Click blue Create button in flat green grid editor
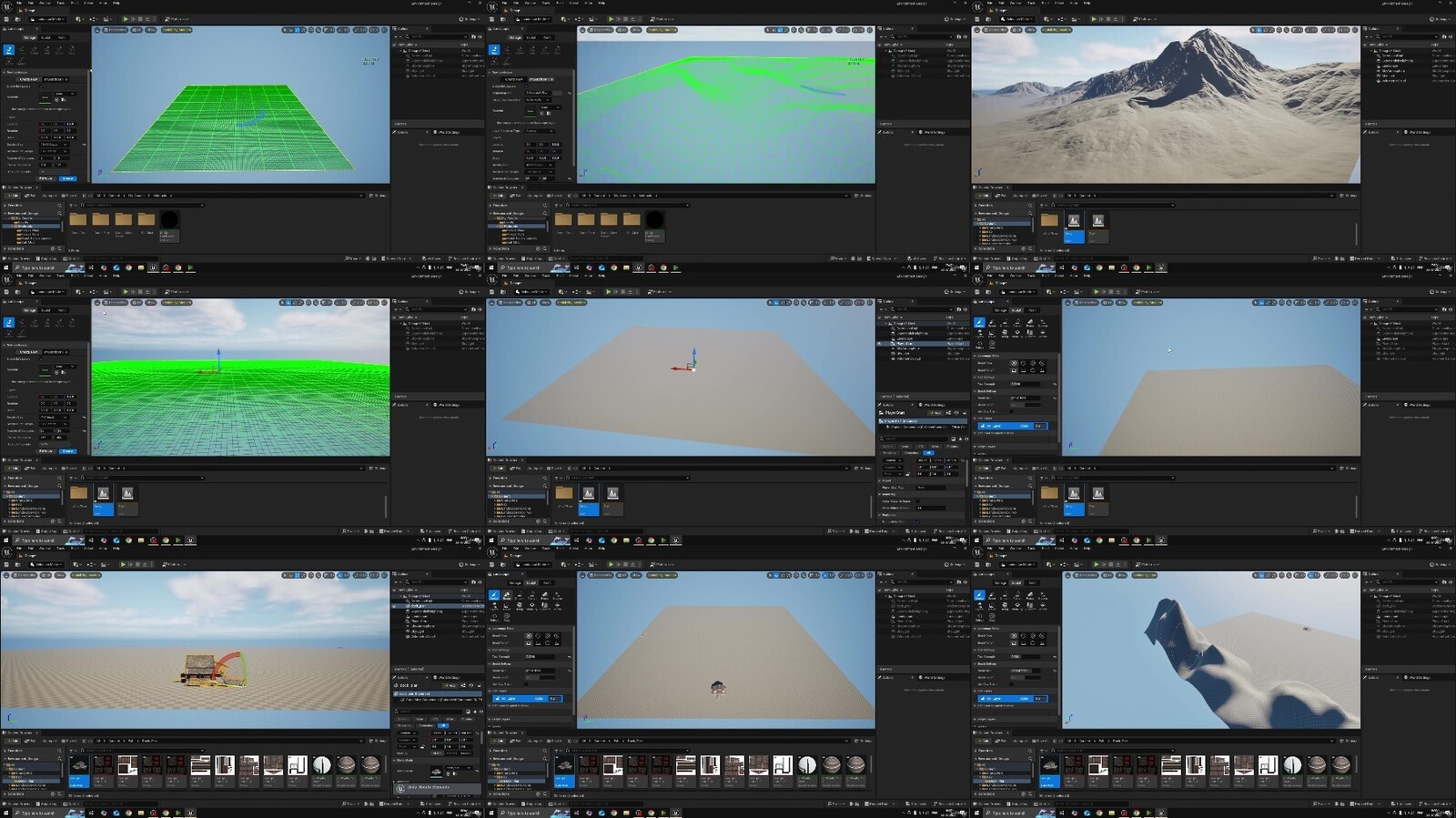The image size is (1456, 818). [x=67, y=178]
